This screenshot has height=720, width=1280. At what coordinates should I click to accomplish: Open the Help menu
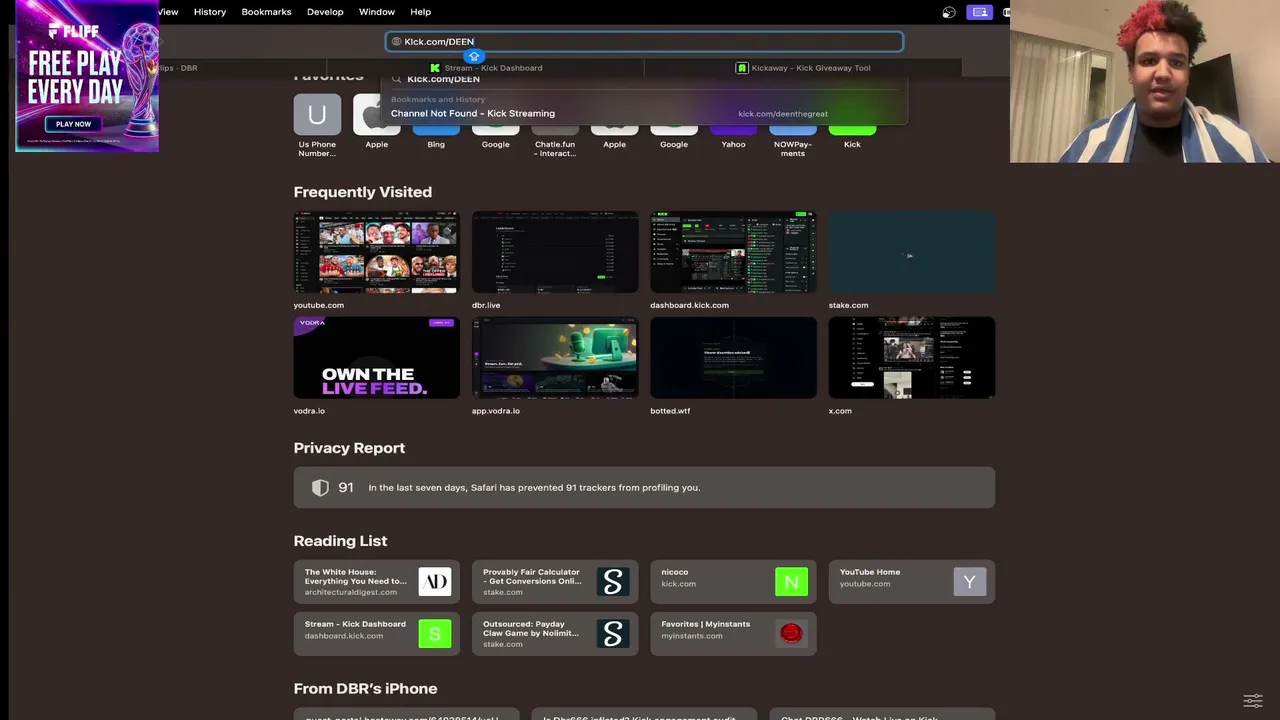(x=420, y=12)
